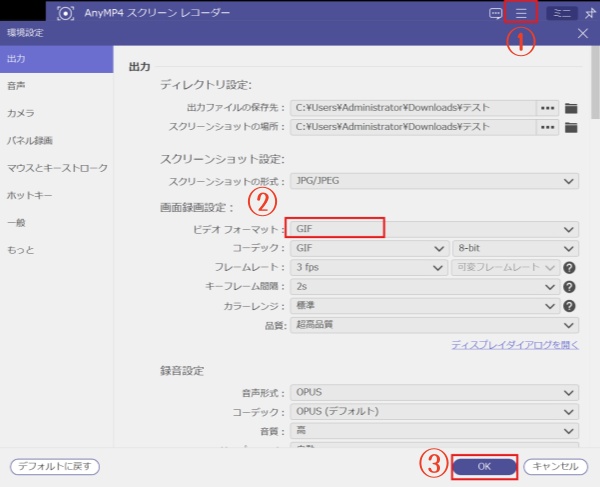Expand the 音質 高 dropdown

pos(434,431)
